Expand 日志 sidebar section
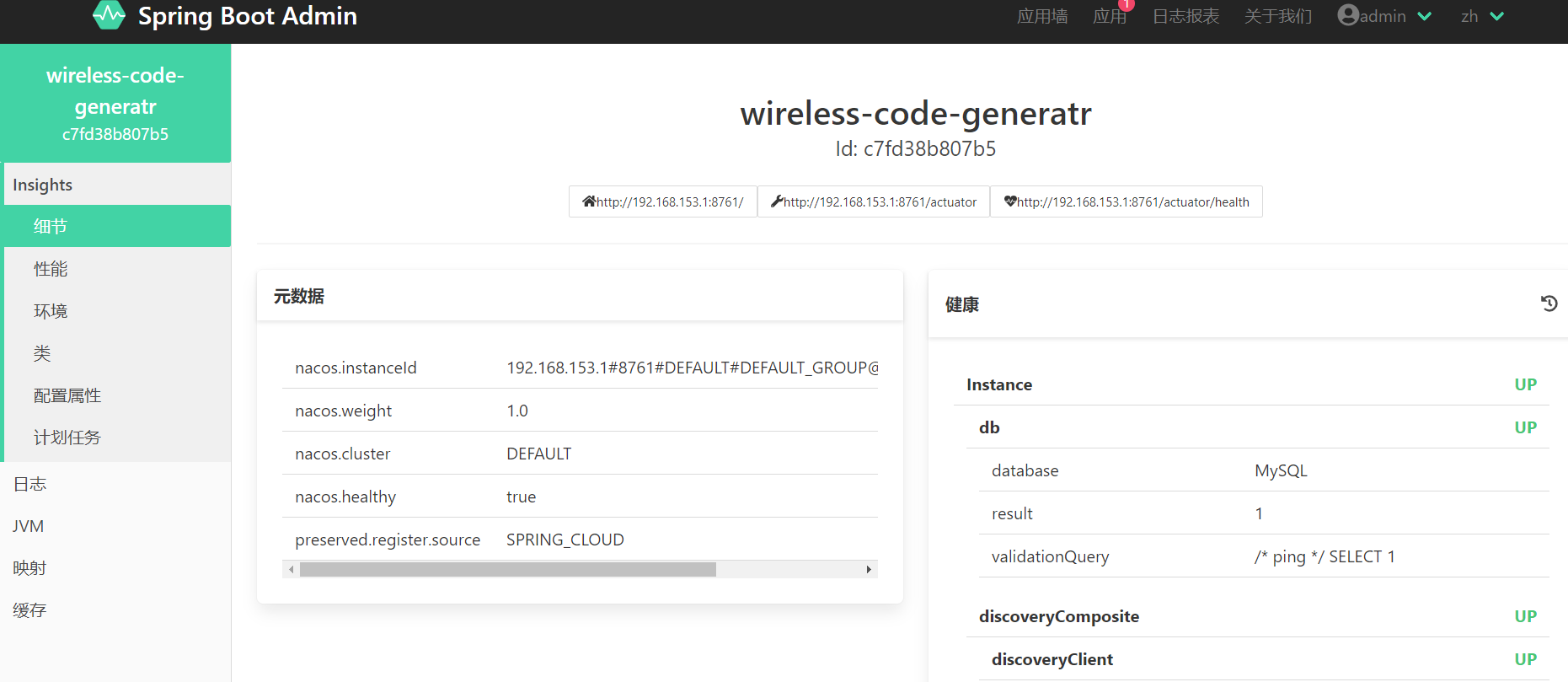Image resolution: width=1568 pixels, height=682 pixels. point(115,484)
